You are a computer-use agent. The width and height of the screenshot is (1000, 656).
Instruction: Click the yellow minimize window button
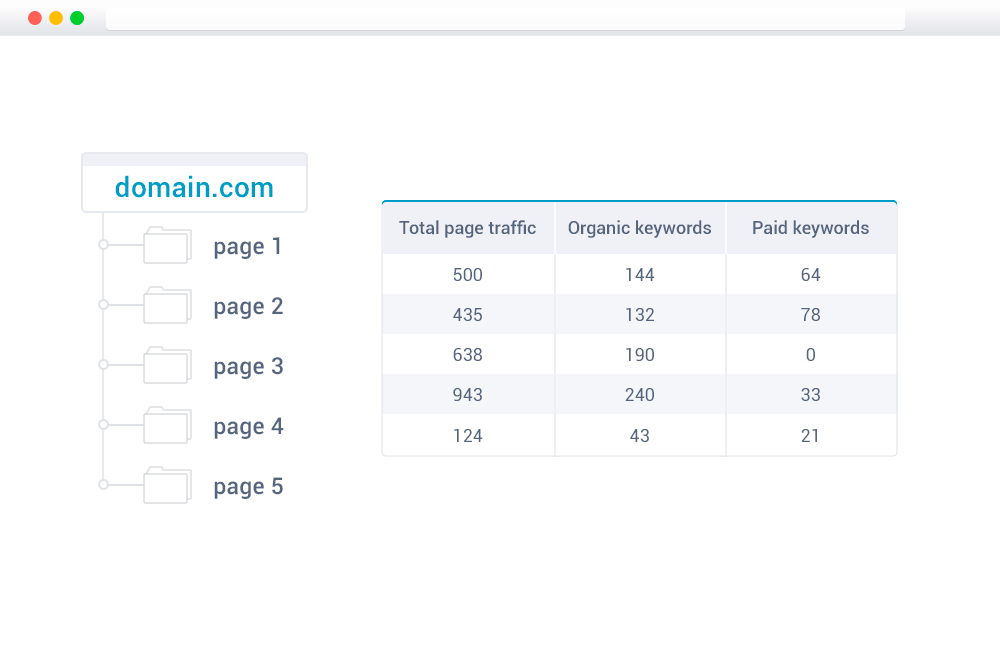56,18
